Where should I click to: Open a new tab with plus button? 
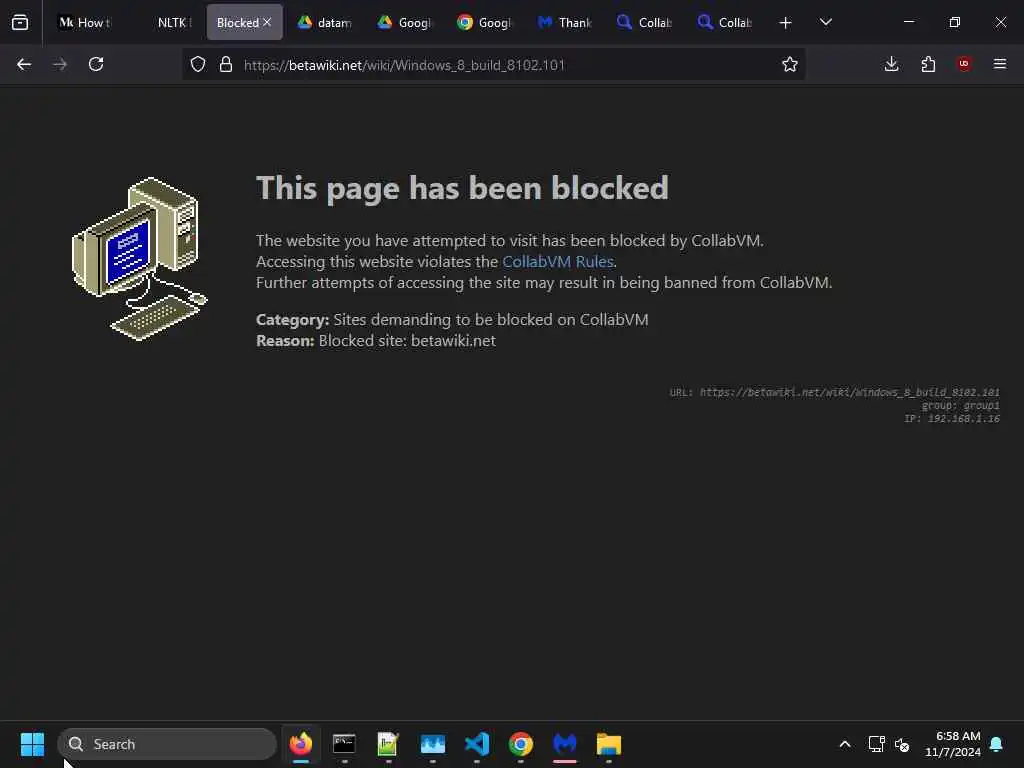point(786,23)
